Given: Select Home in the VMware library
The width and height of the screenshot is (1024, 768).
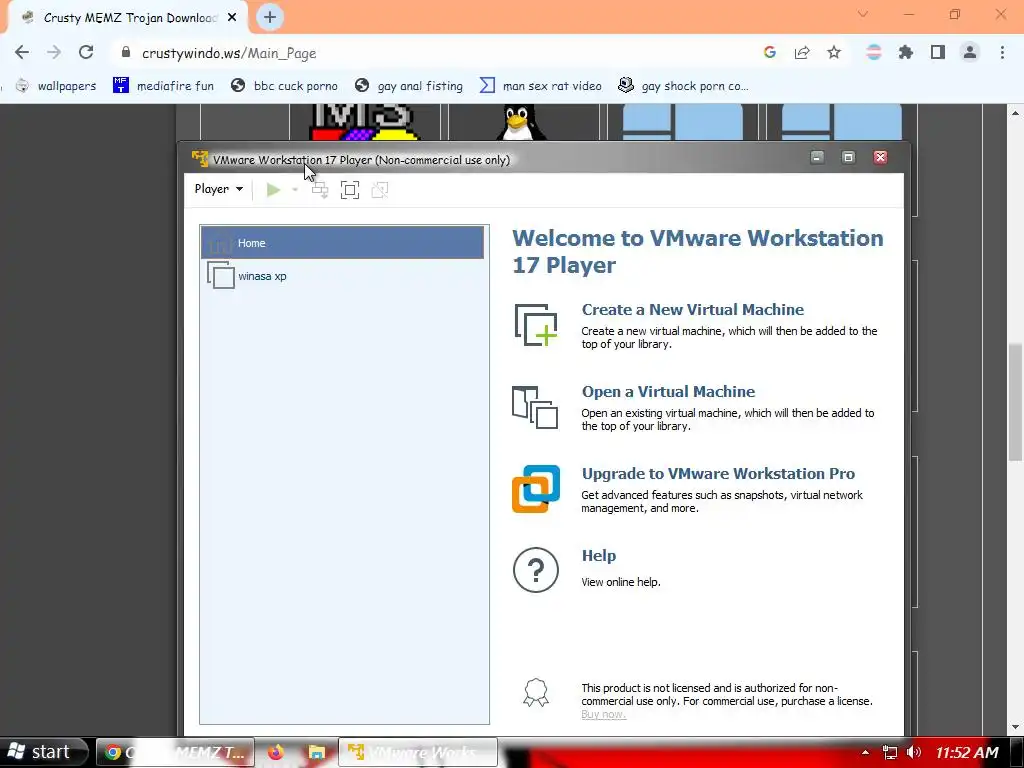Looking at the screenshot, I should [342, 243].
